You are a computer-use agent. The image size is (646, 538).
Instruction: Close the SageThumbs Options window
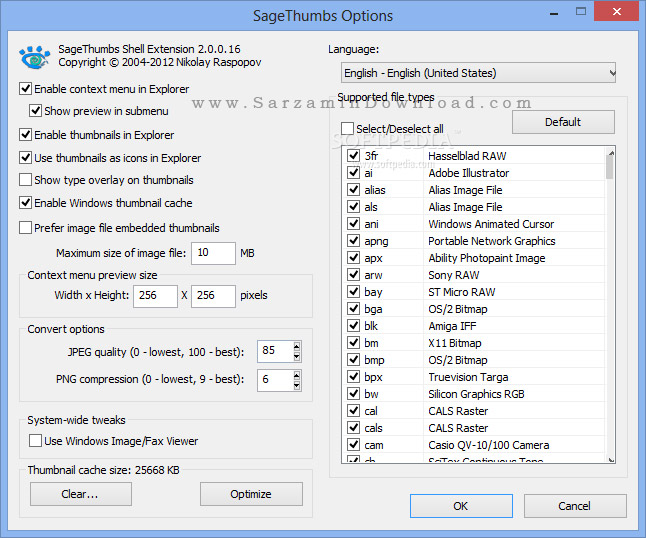click(x=616, y=11)
